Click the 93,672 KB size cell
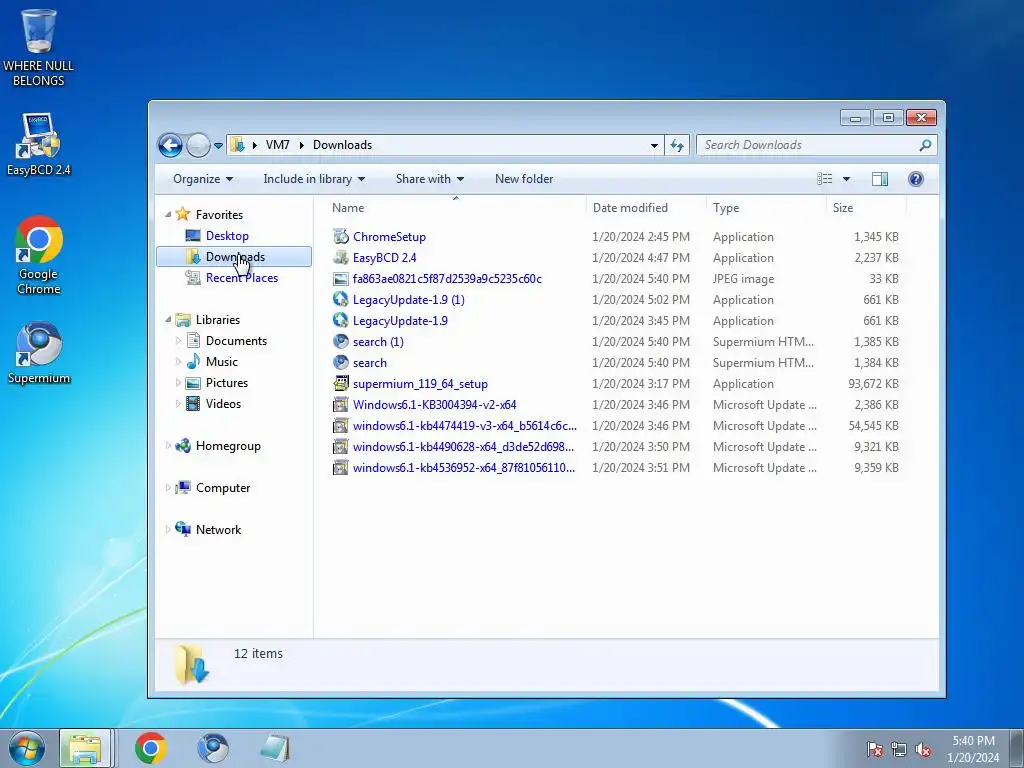The image size is (1024, 768). (873, 383)
